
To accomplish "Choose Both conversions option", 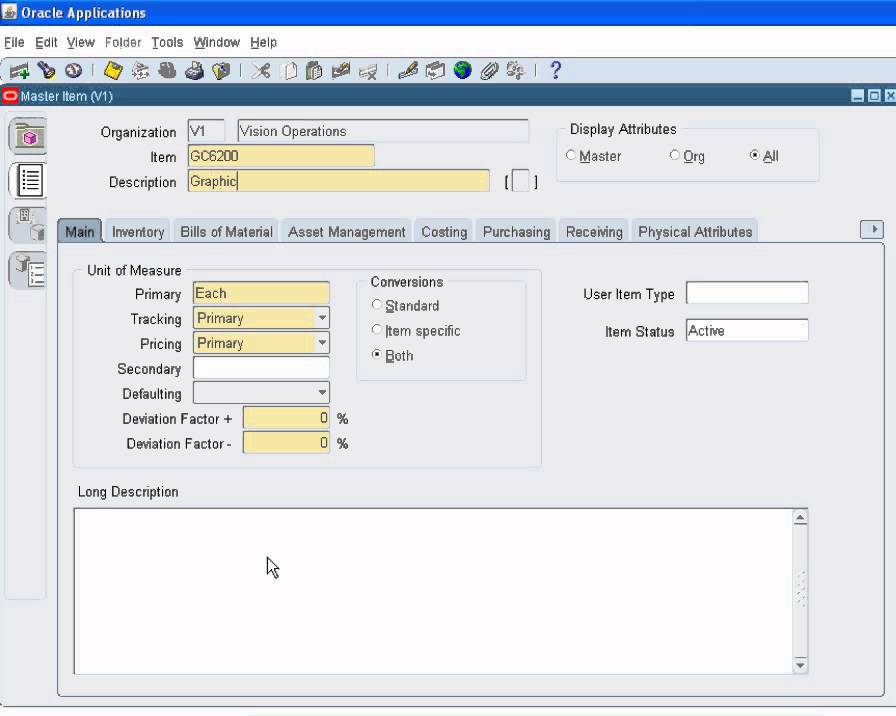I will click(376, 354).
